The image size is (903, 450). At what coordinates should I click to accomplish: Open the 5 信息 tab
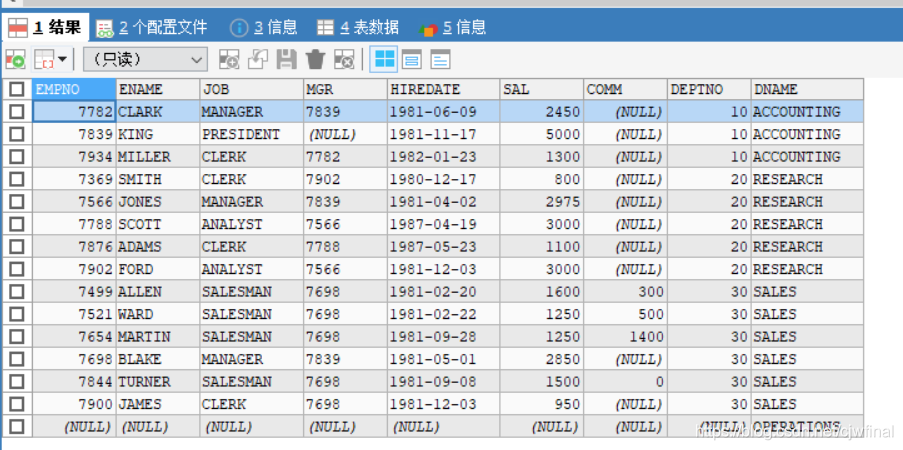pos(453,27)
